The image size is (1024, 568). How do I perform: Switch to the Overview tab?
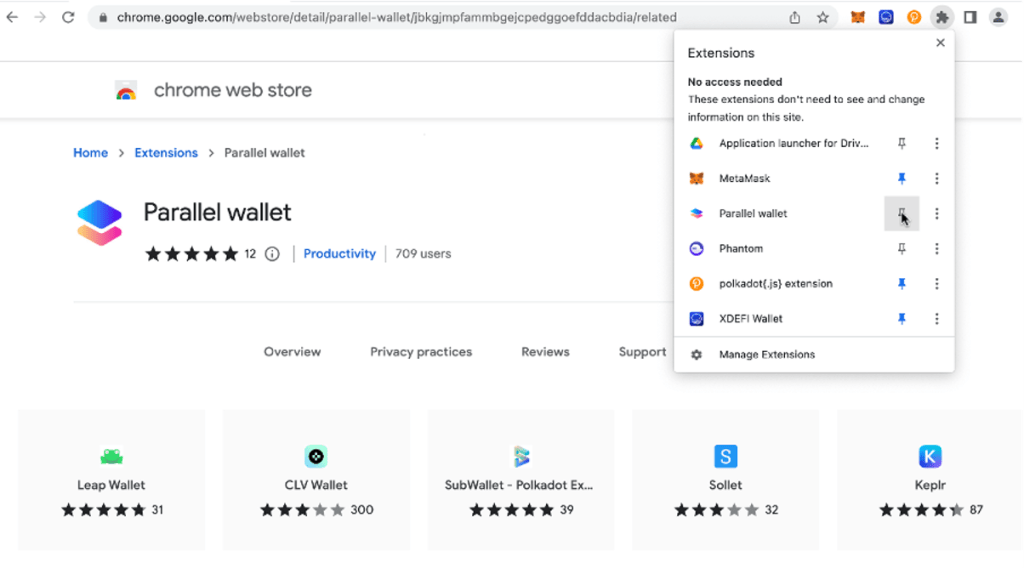click(x=292, y=352)
